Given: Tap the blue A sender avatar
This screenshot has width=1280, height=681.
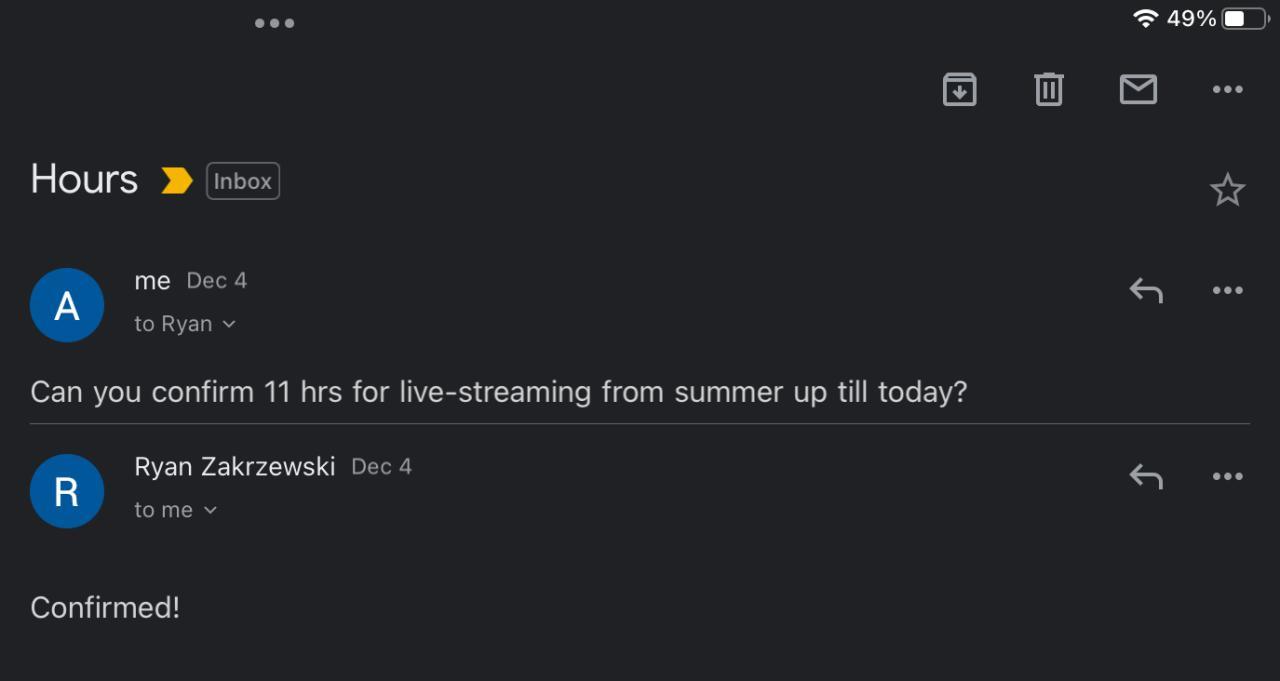Looking at the screenshot, I should point(67,305).
